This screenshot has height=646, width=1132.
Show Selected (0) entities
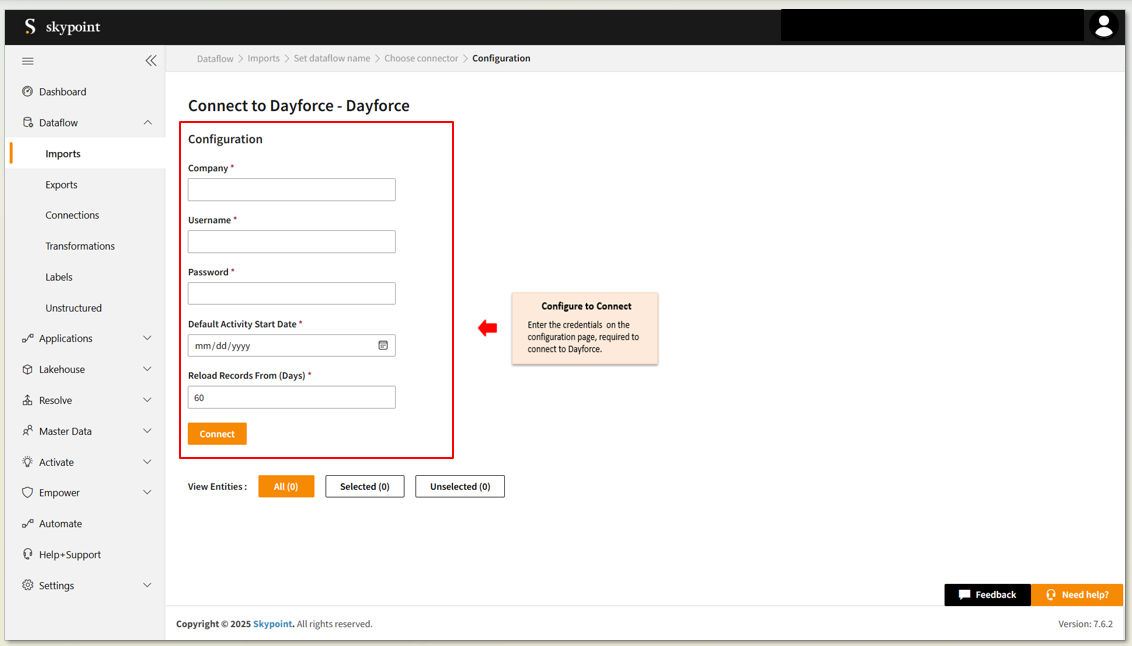click(x=365, y=486)
